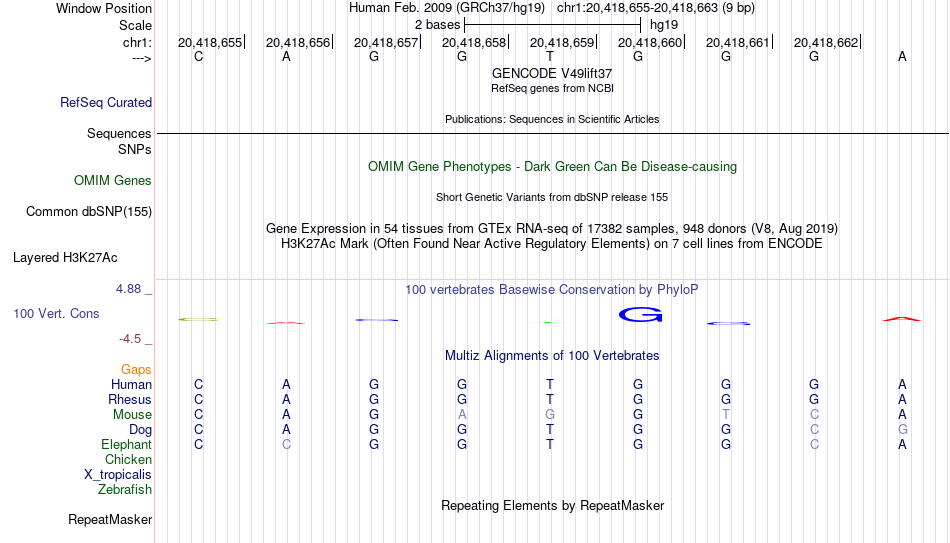Click the -4.5 lower PhyloP scale value

pyautogui.click(x=130, y=339)
